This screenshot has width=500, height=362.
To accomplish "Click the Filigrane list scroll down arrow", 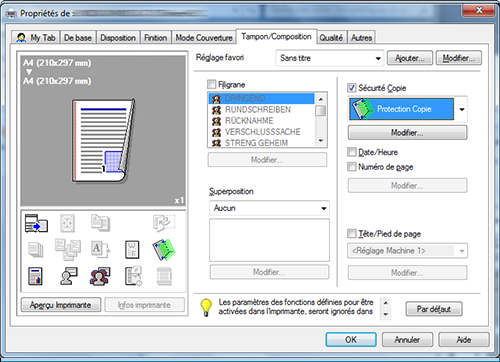I will (321, 141).
